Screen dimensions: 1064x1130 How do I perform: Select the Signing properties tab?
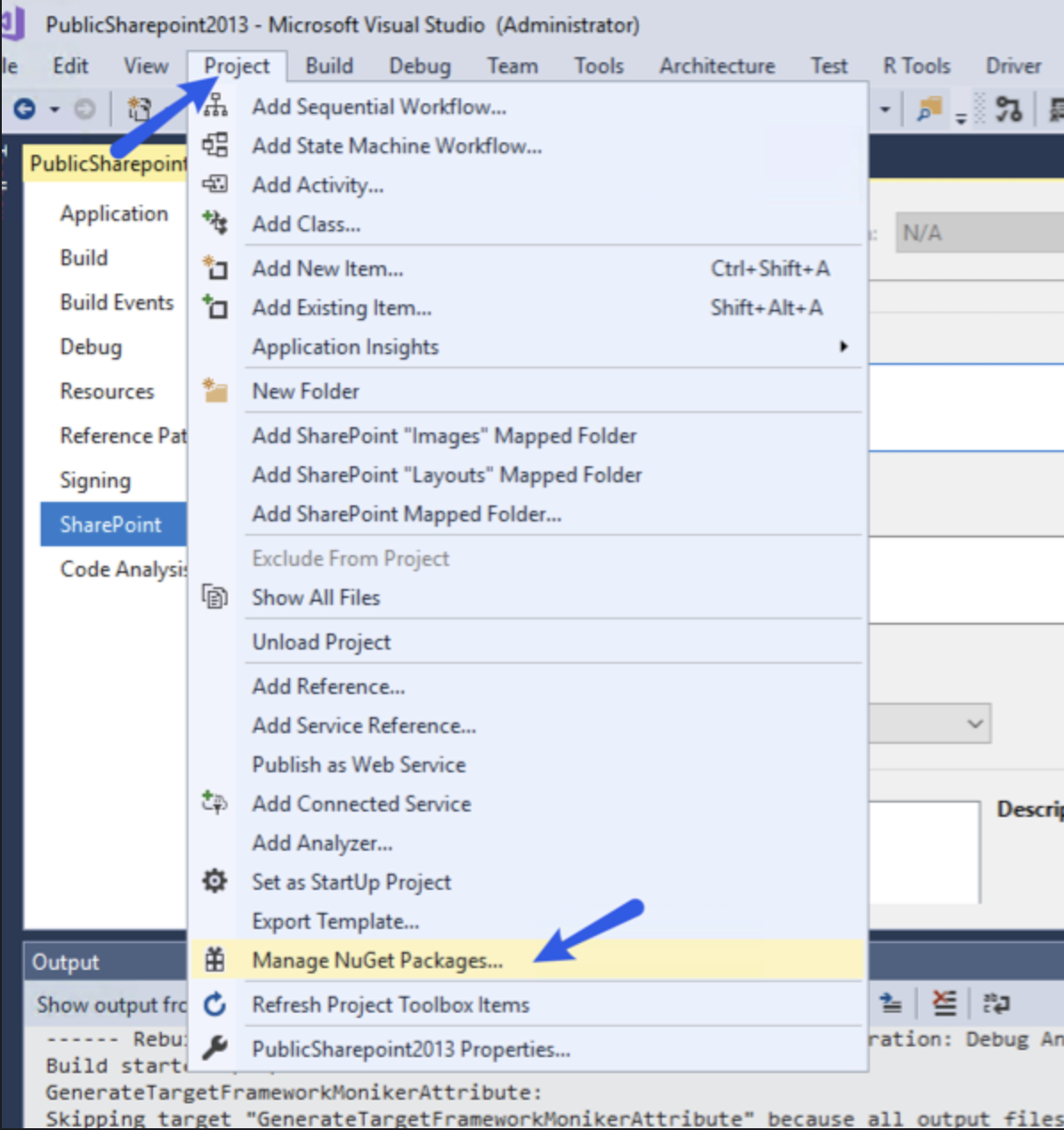(x=114, y=480)
